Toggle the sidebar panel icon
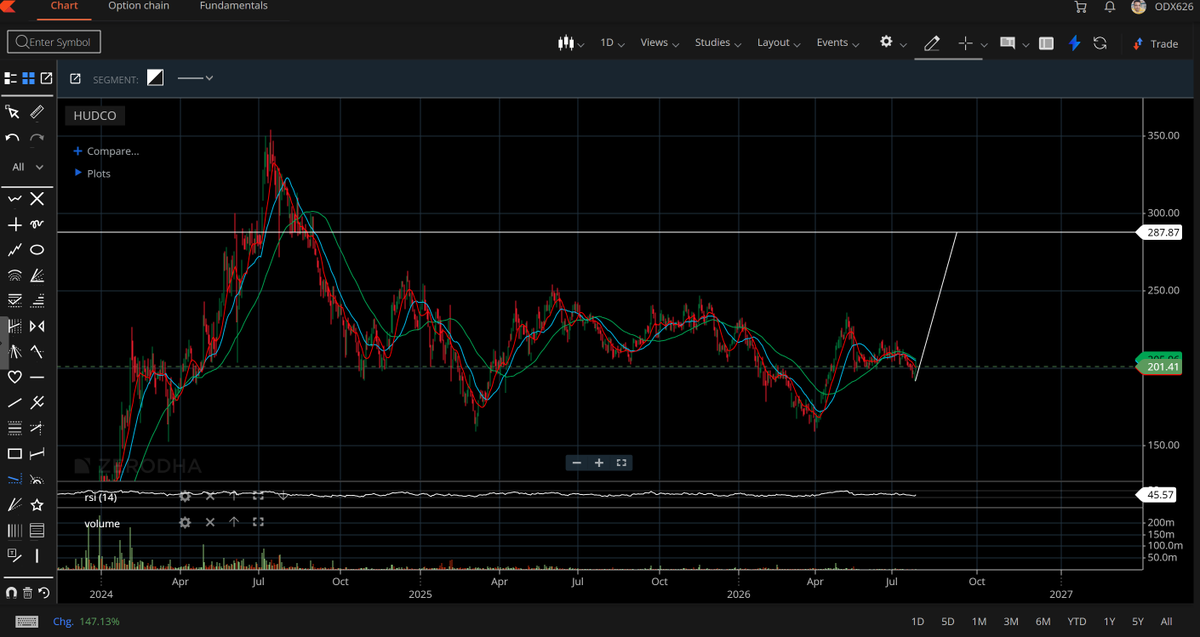 coord(1046,43)
